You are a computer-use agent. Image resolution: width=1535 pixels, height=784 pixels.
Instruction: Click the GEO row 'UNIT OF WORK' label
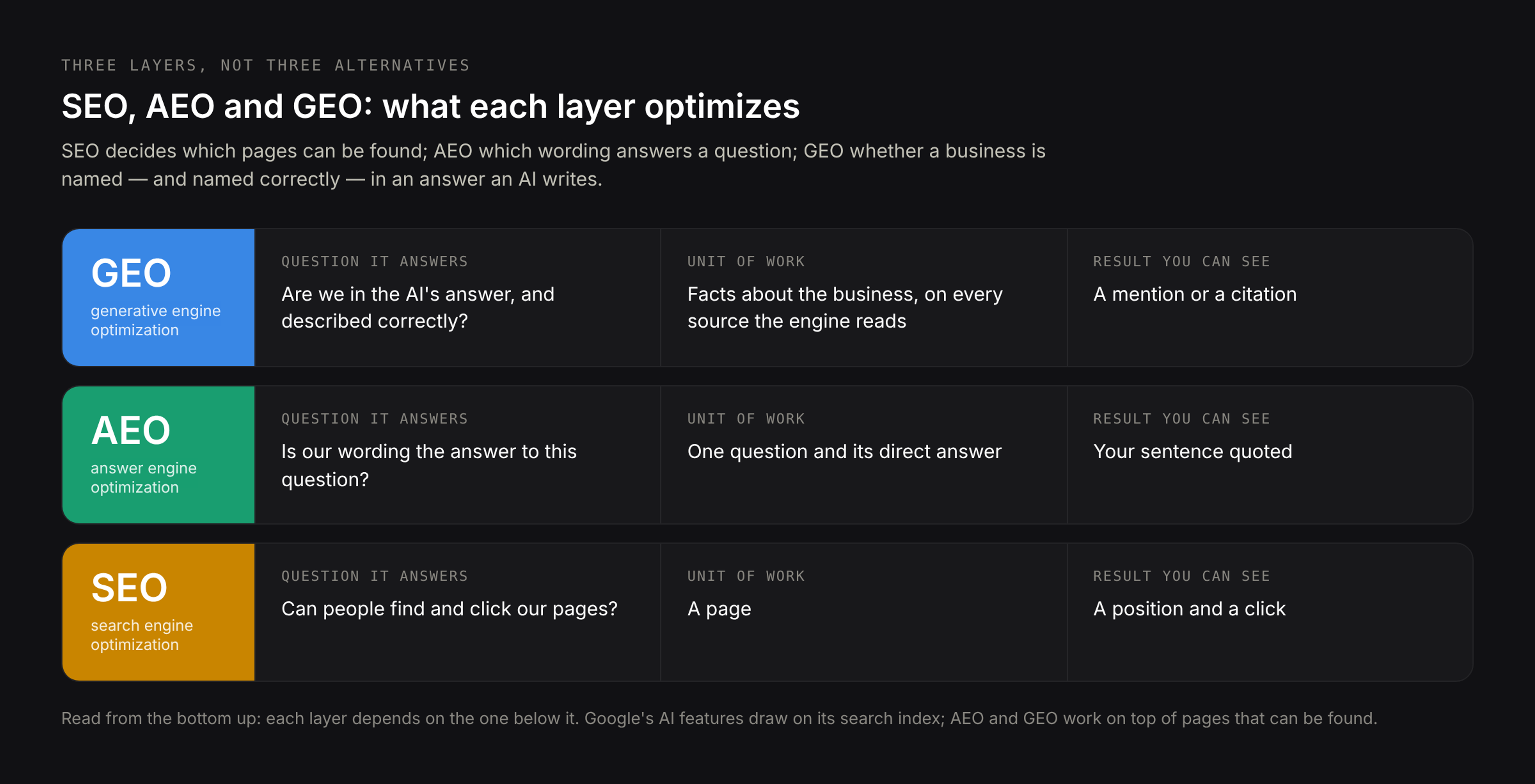(746, 261)
